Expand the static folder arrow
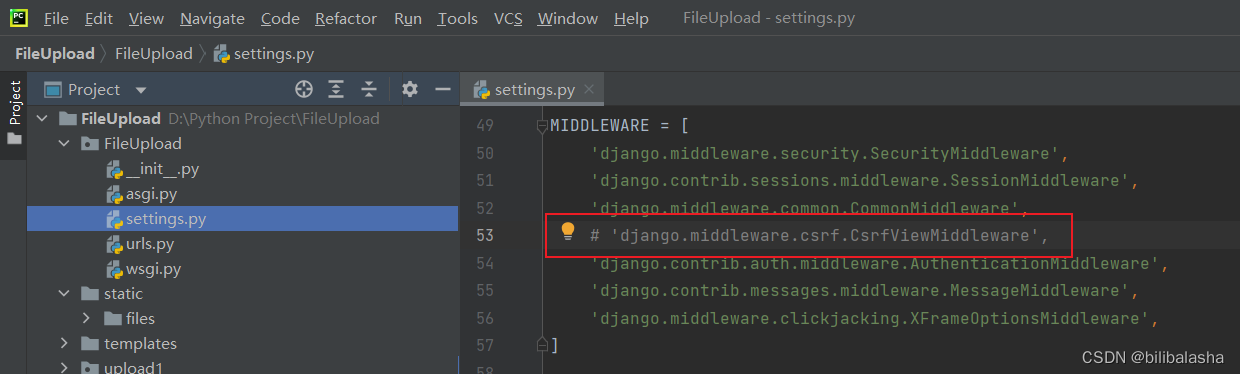 click(x=65, y=294)
